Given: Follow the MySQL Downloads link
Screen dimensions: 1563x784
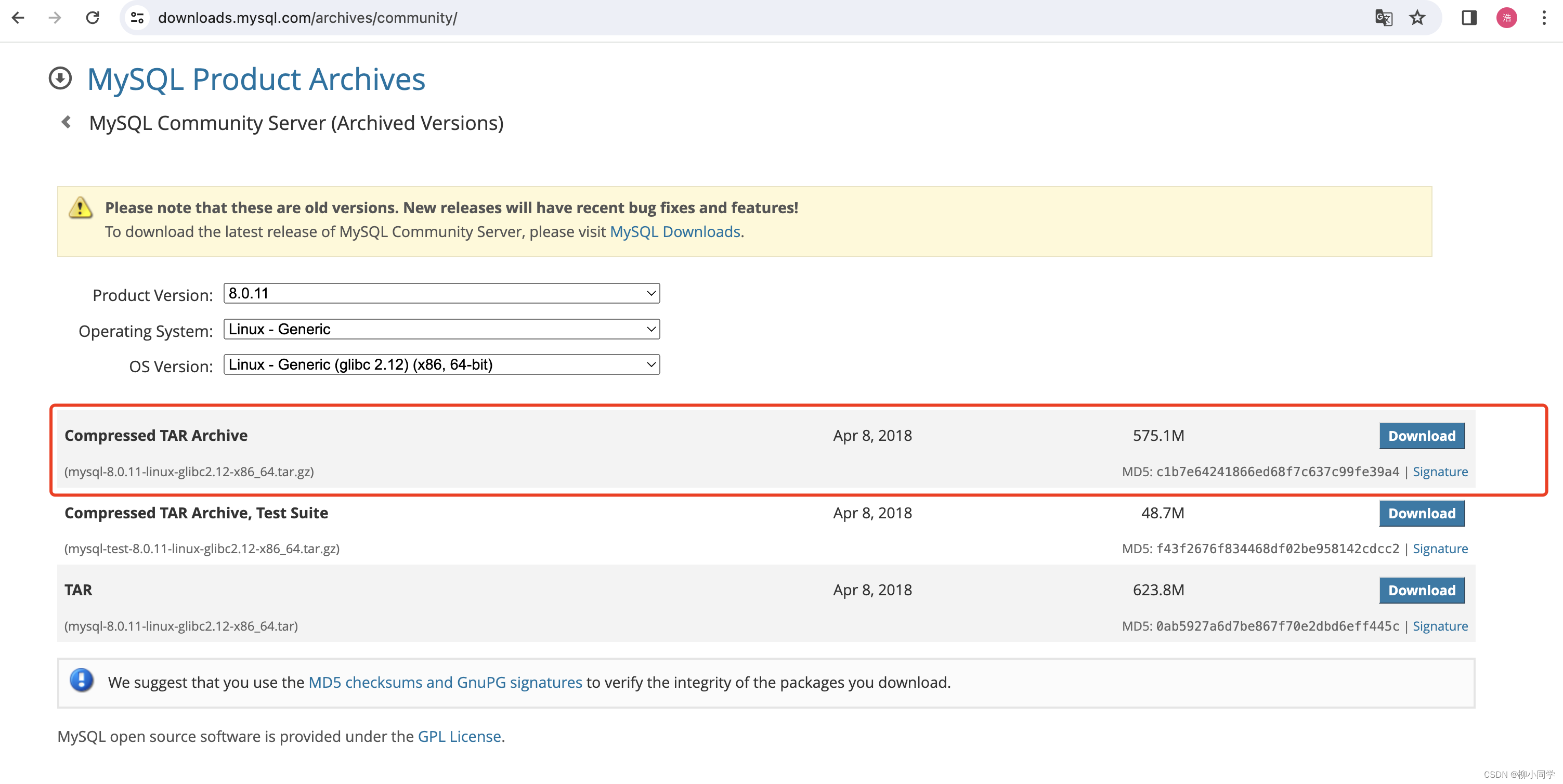Looking at the screenshot, I should [675, 232].
